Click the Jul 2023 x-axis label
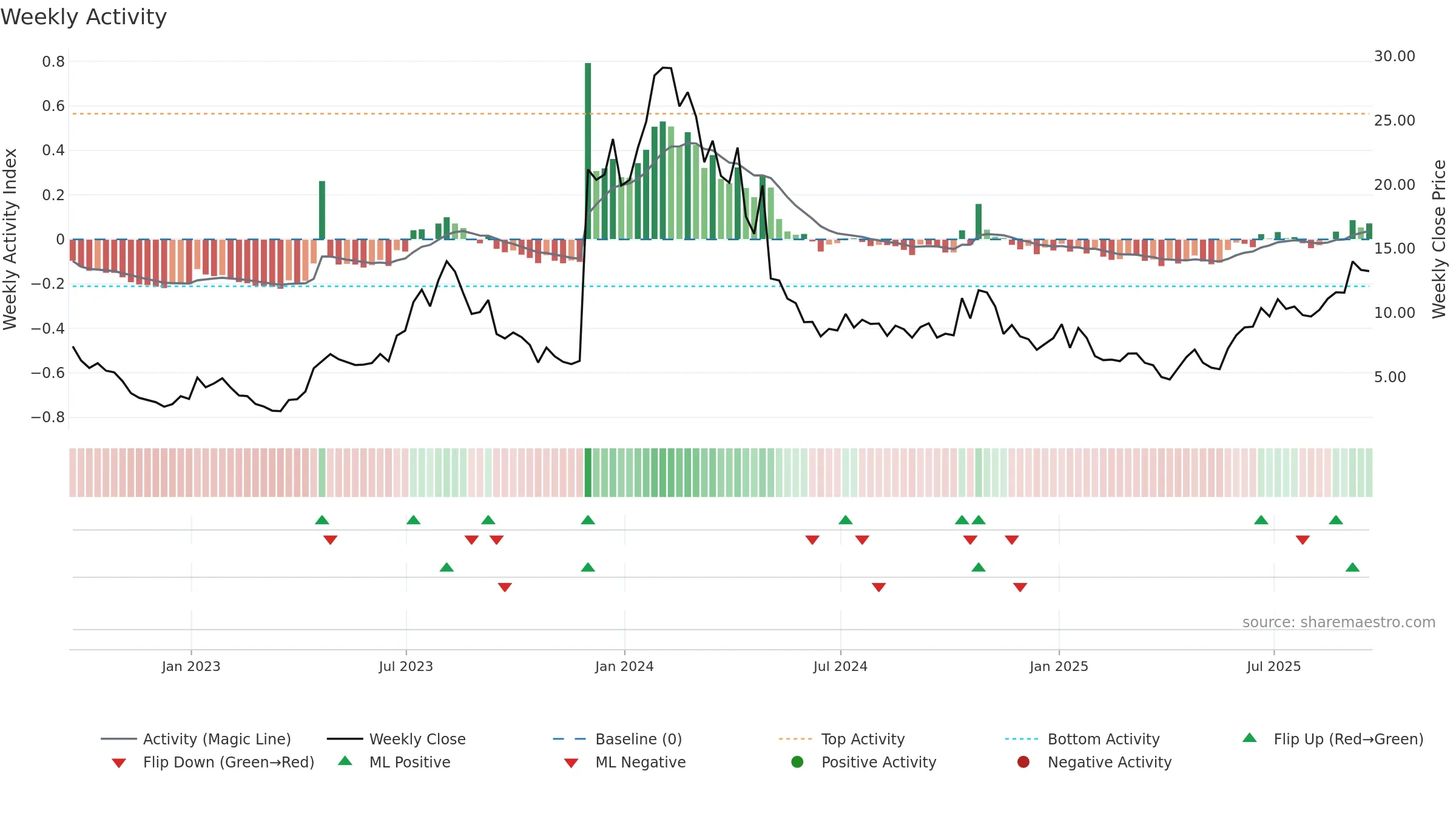The height and width of the screenshot is (819, 1456). point(406,666)
